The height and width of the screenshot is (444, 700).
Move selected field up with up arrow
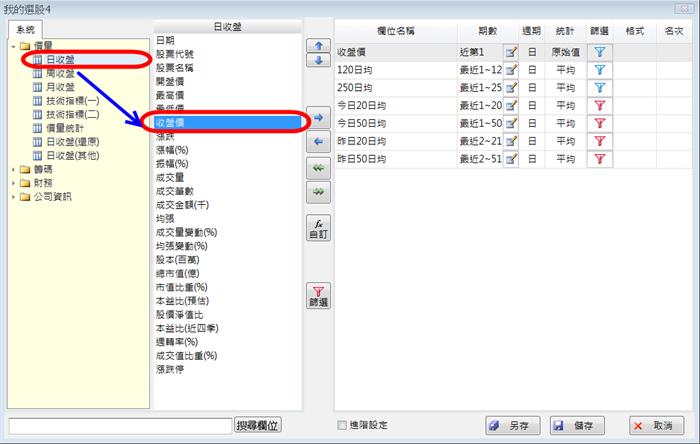click(318, 46)
